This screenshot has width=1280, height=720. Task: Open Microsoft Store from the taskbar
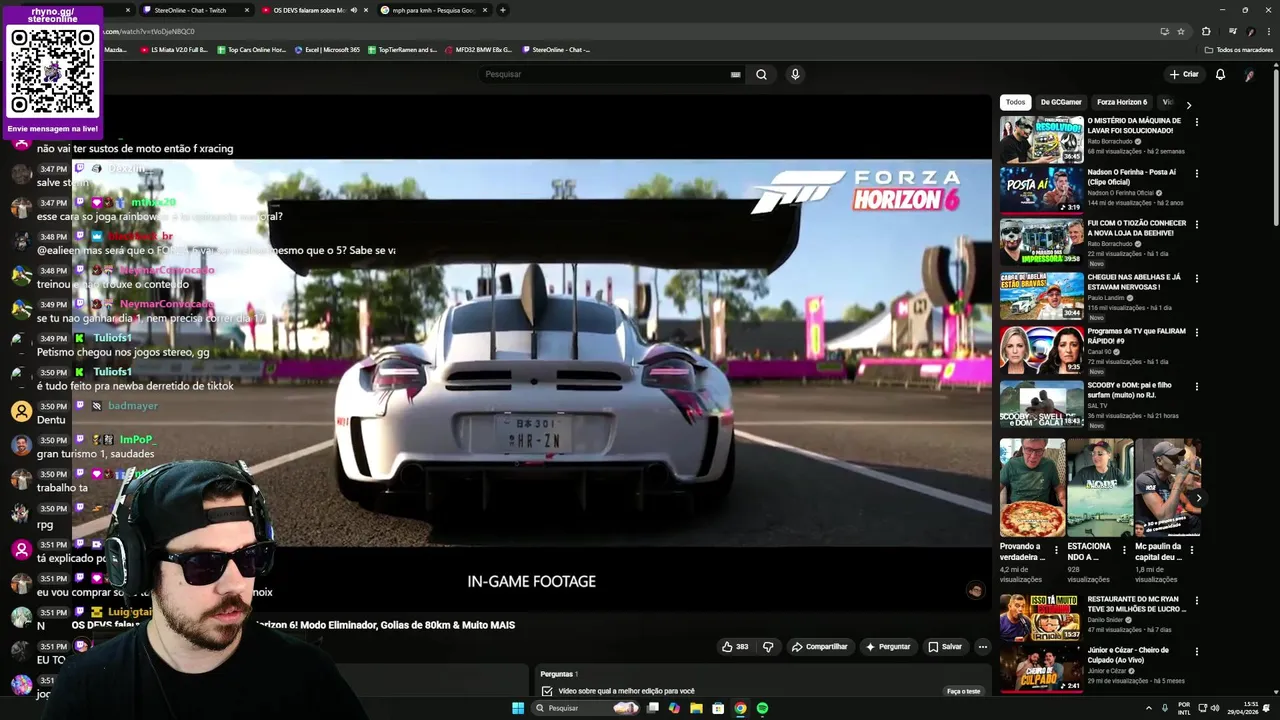718,708
